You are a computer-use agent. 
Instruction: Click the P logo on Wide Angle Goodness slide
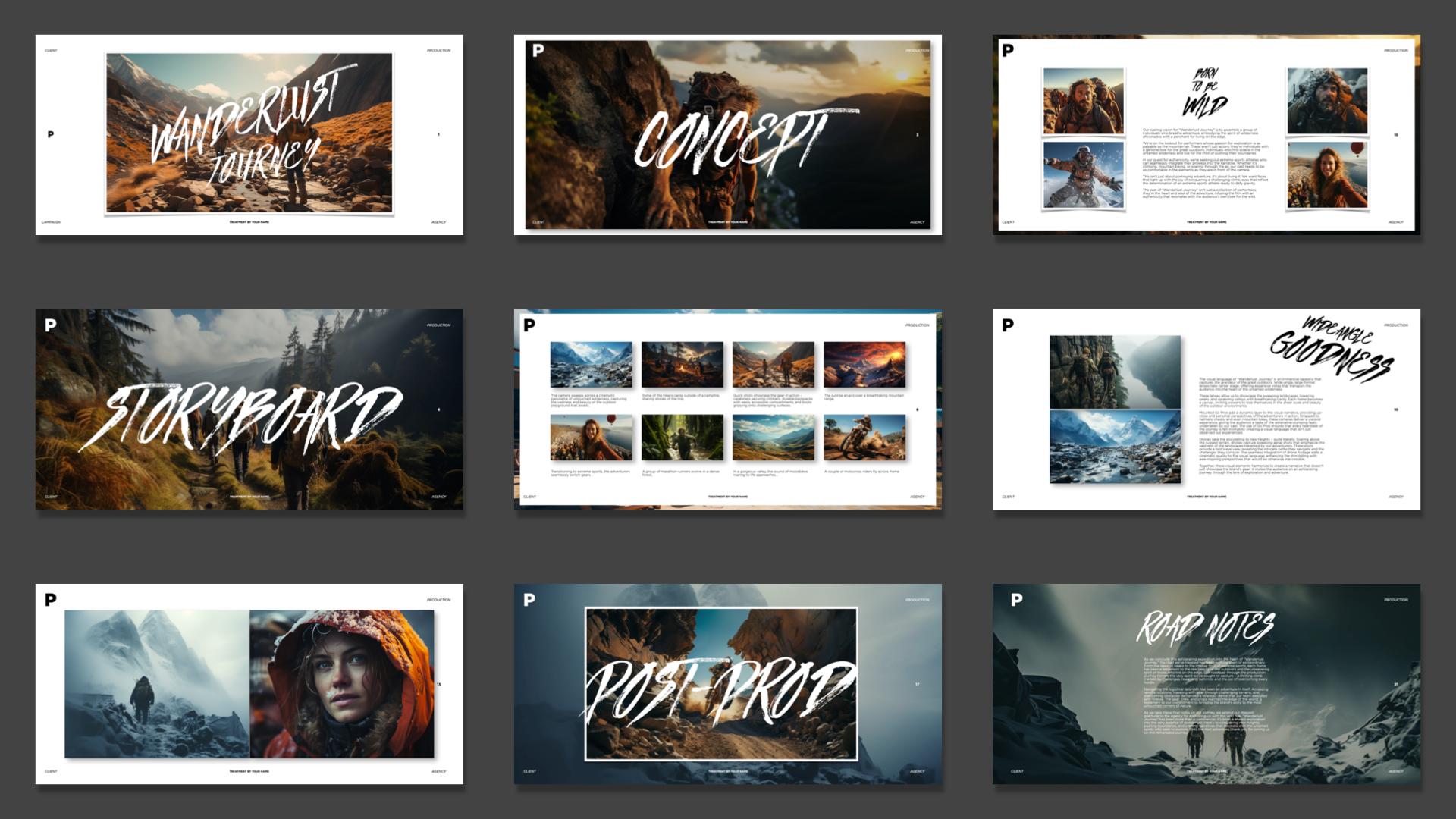[1008, 325]
